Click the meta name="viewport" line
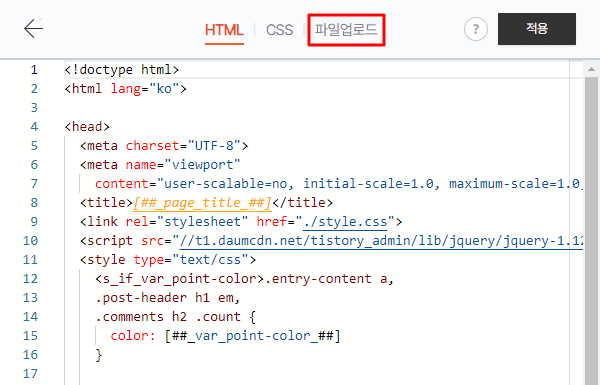 (160, 165)
